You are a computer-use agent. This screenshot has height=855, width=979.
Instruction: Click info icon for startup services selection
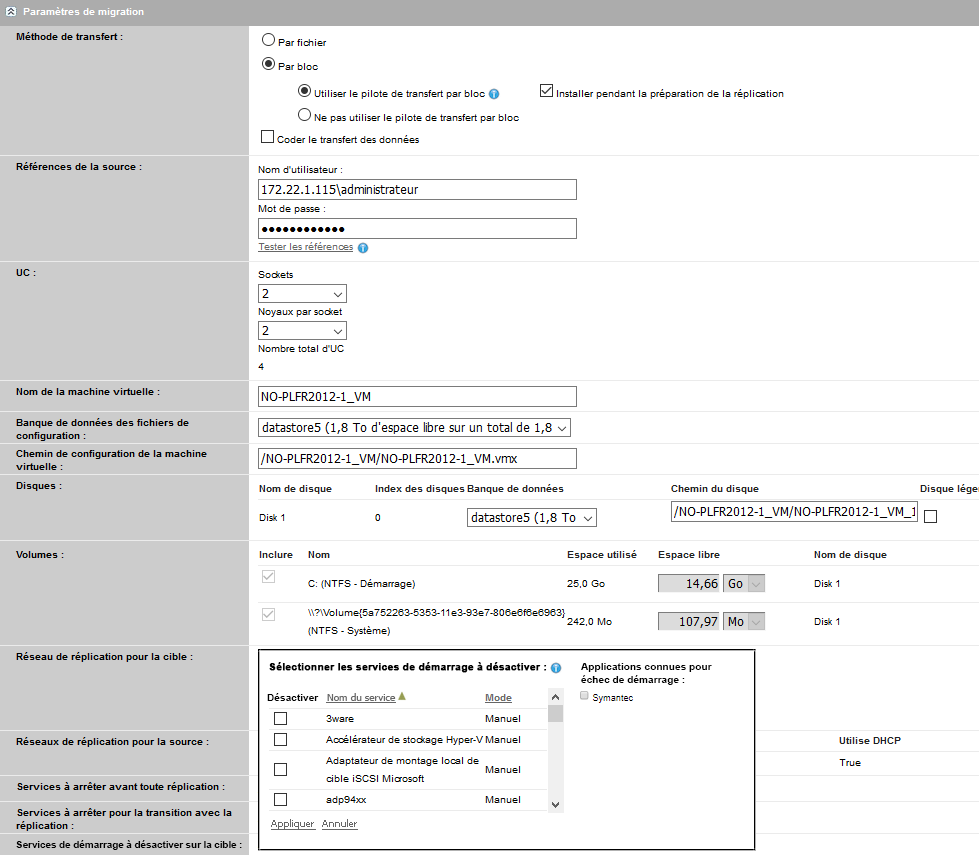pyautogui.click(x=555, y=667)
